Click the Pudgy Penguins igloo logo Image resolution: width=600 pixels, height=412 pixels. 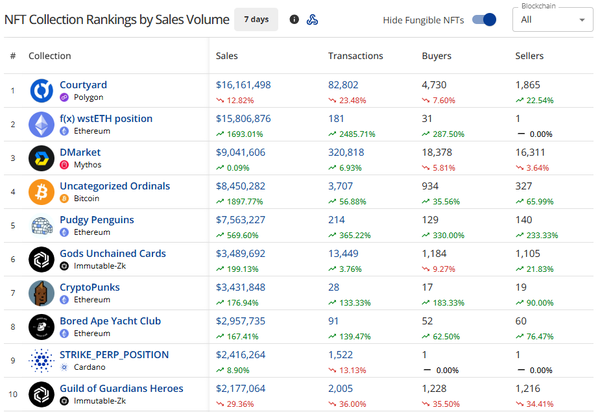41,226
